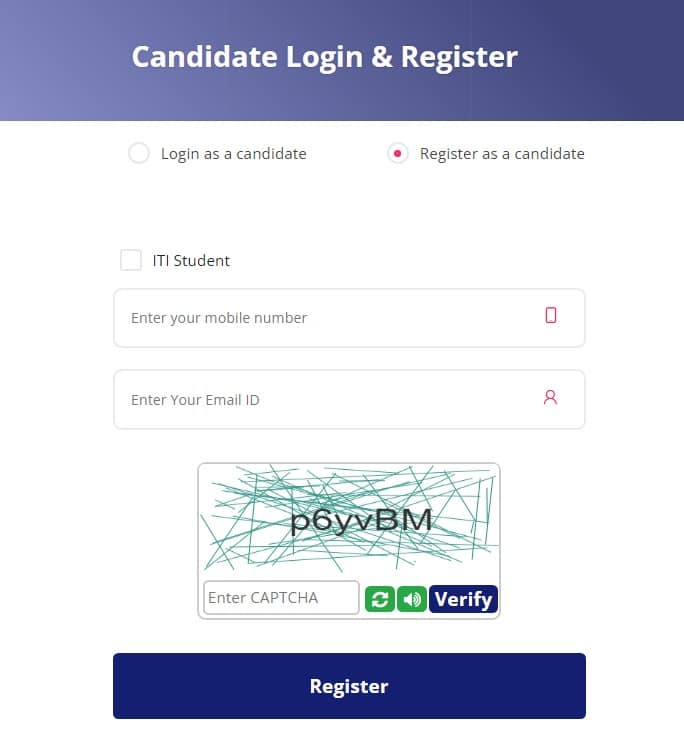Focus the Enter Your Email ID field
684x738 pixels.
(x=349, y=399)
